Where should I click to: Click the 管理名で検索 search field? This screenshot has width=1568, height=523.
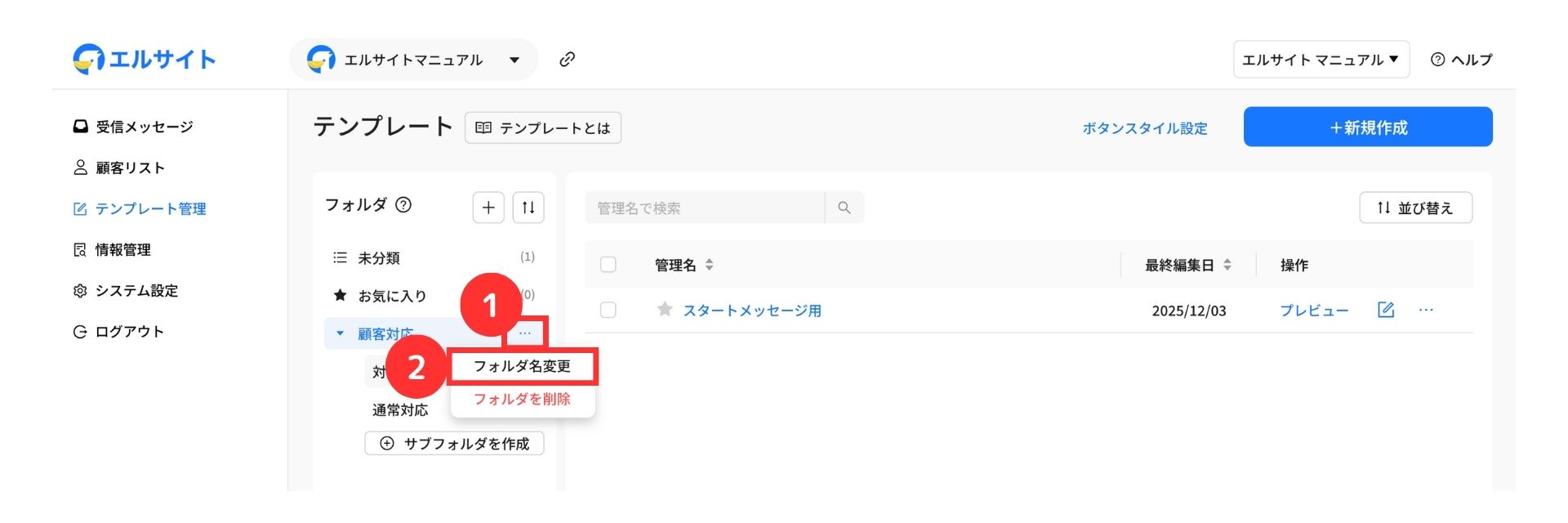pos(704,208)
